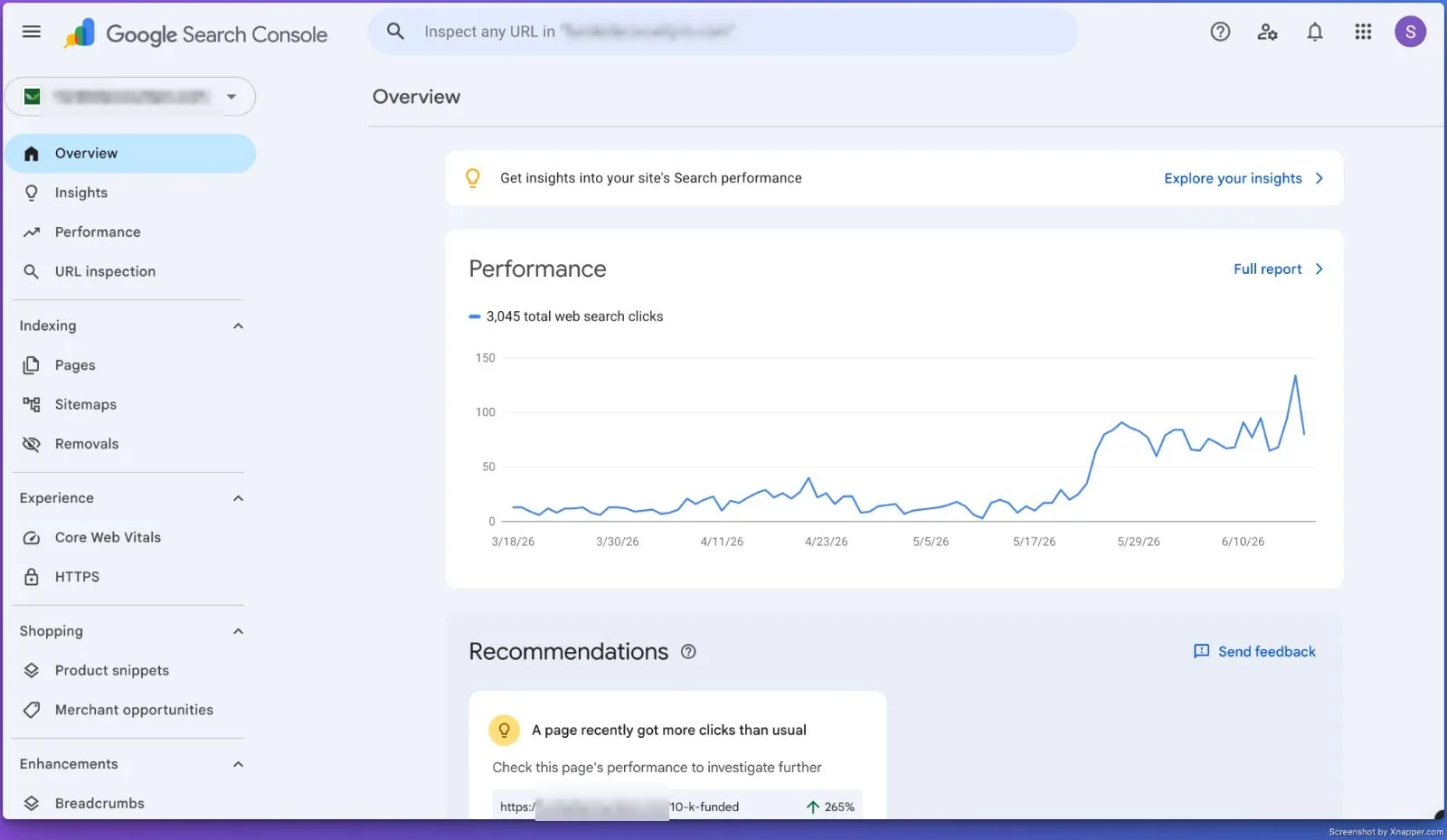The width and height of the screenshot is (1447, 840).
Task: Click the Send feedback speech icon
Action: click(1201, 652)
